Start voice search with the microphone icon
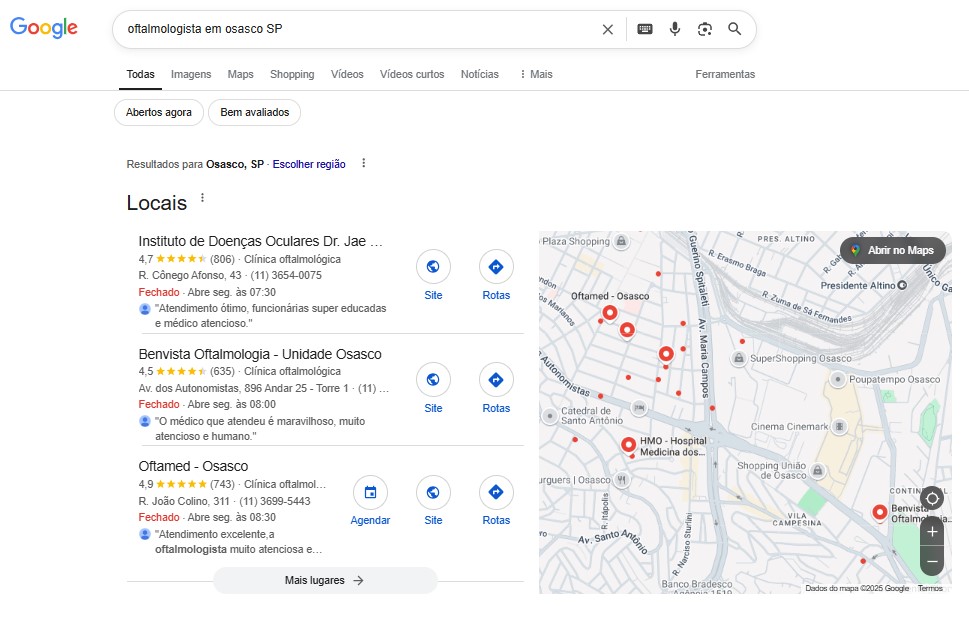Image resolution: width=969 pixels, height=619 pixels. pos(675,29)
